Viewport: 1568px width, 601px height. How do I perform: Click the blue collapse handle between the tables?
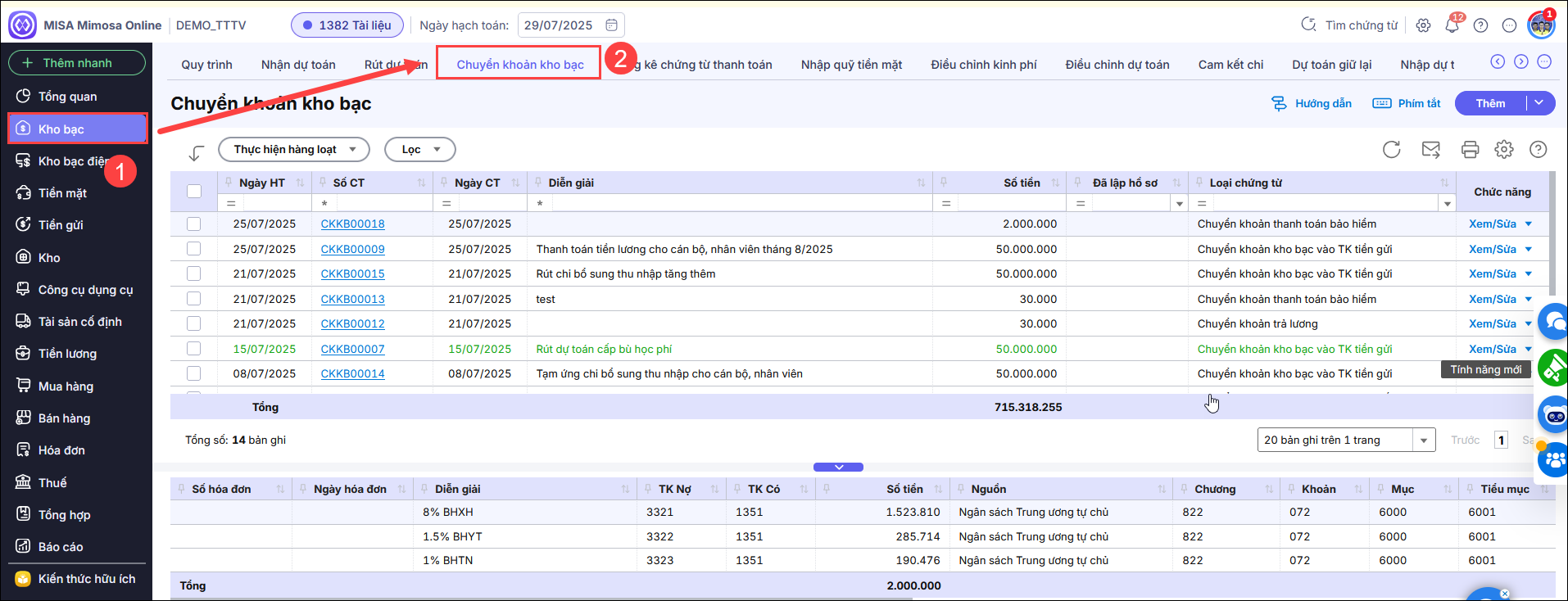pos(838,467)
